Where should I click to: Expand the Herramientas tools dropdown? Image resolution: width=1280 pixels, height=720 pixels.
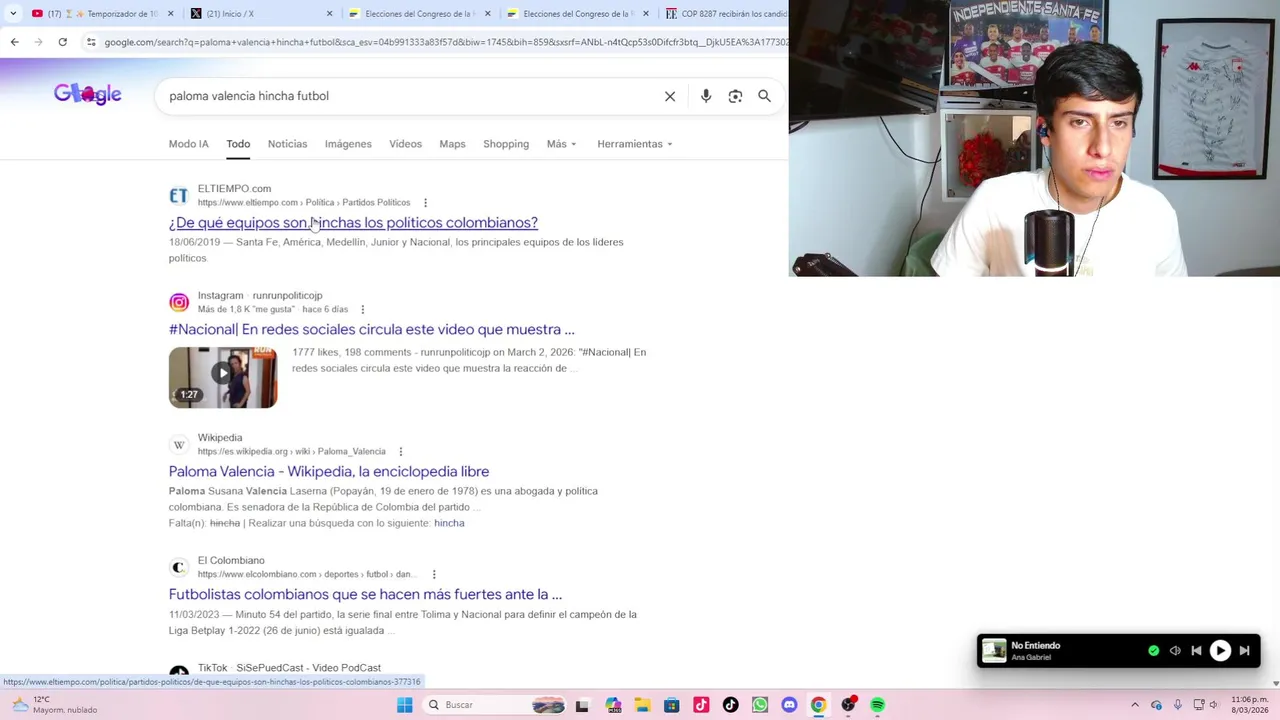coord(635,144)
